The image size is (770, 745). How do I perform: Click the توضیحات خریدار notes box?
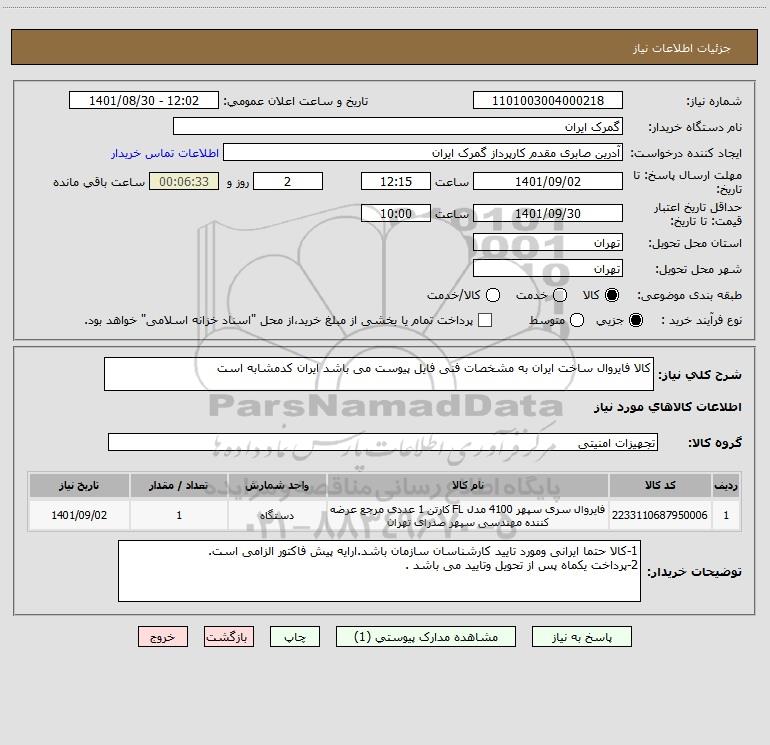(x=379, y=571)
